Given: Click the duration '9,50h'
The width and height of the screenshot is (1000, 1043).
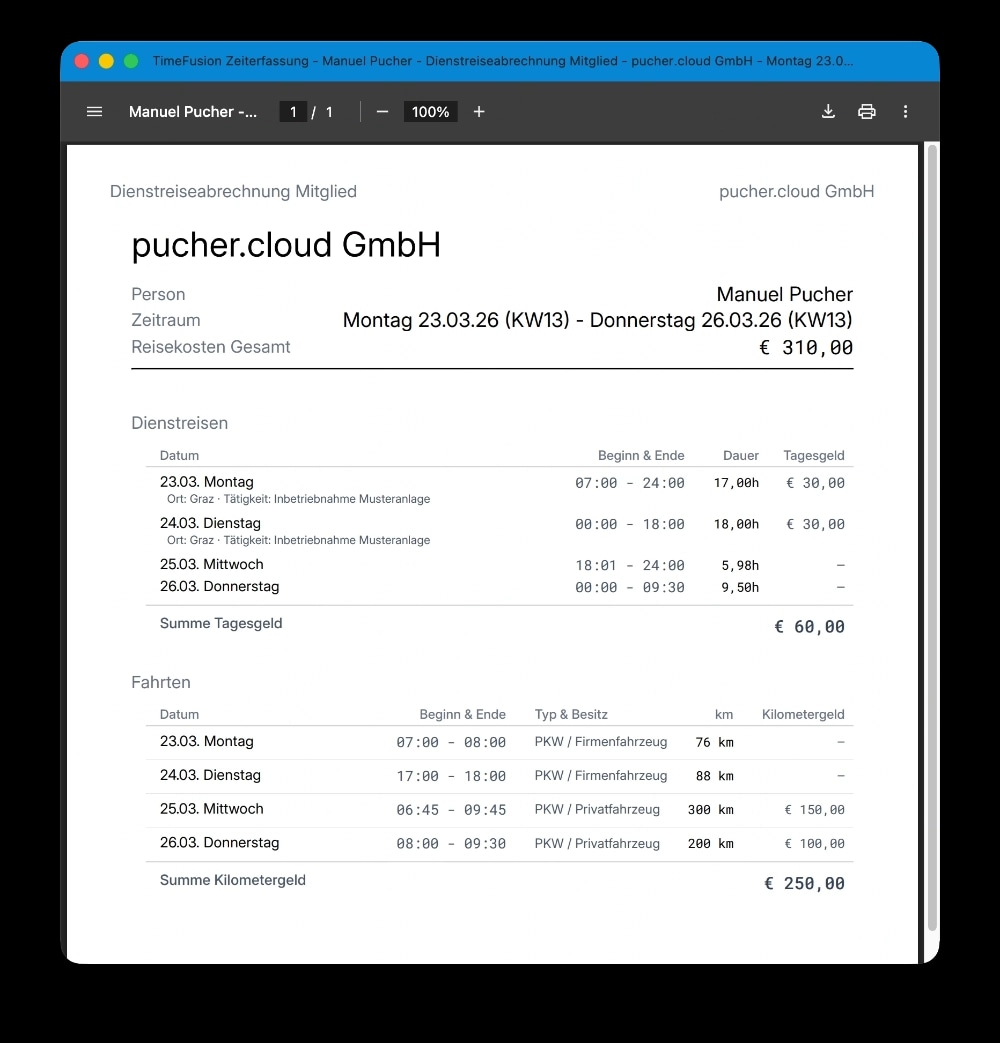Looking at the screenshot, I should pyautogui.click(x=741, y=587).
